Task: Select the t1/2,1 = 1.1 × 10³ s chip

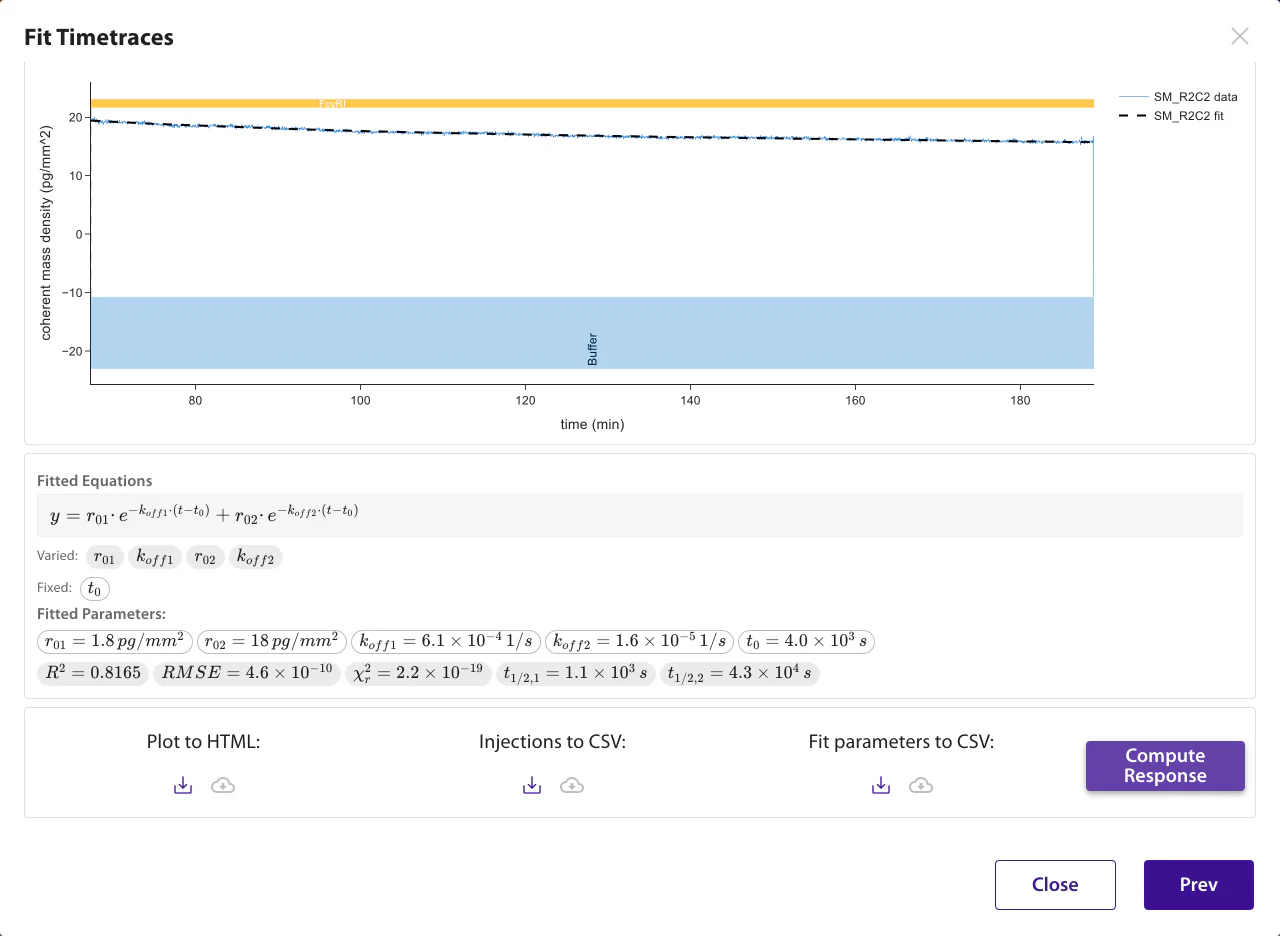Action: coord(576,673)
